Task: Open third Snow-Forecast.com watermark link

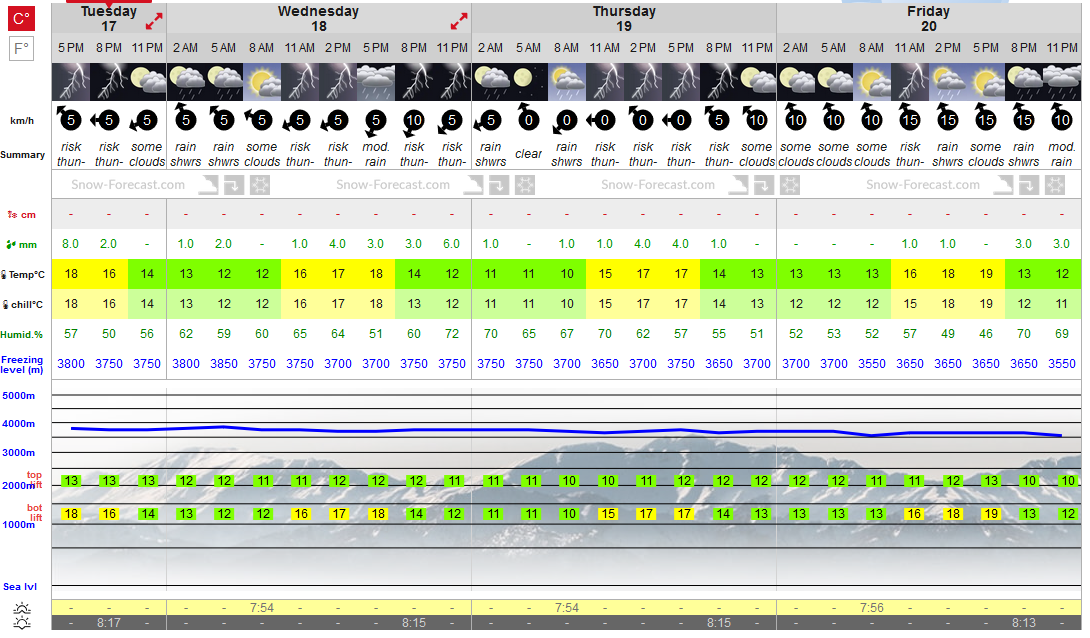Action: point(658,185)
